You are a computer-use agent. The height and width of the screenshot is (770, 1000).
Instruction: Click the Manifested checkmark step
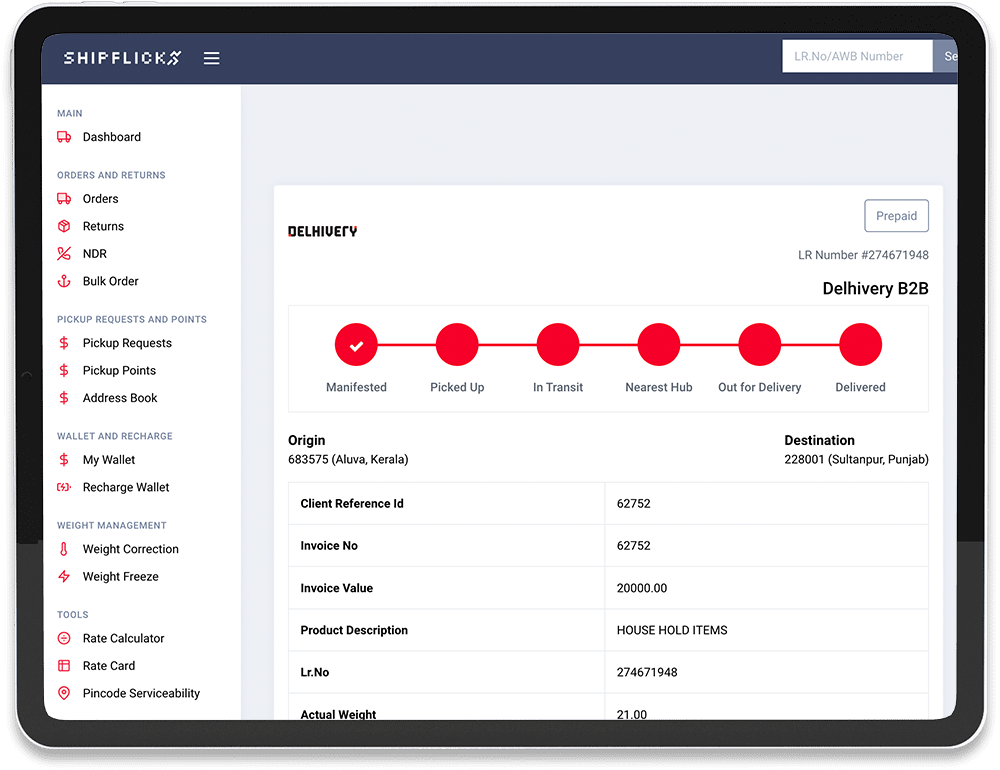click(357, 344)
